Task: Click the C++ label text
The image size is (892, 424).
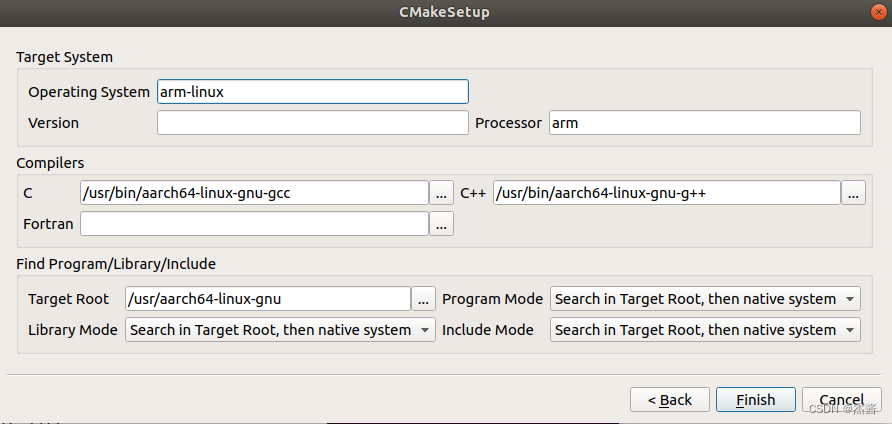Action: (473, 194)
